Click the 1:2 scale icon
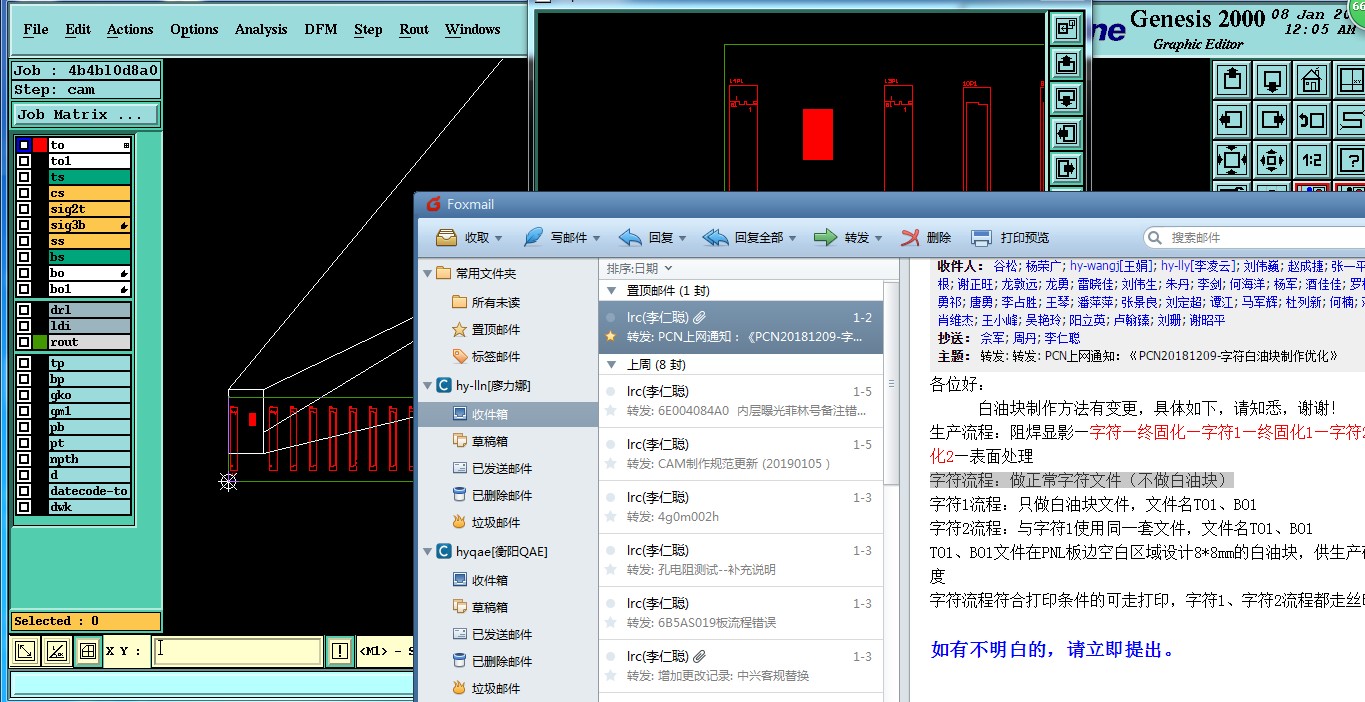Image resolution: width=1365 pixels, height=702 pixels. [x=1312, y=160]
